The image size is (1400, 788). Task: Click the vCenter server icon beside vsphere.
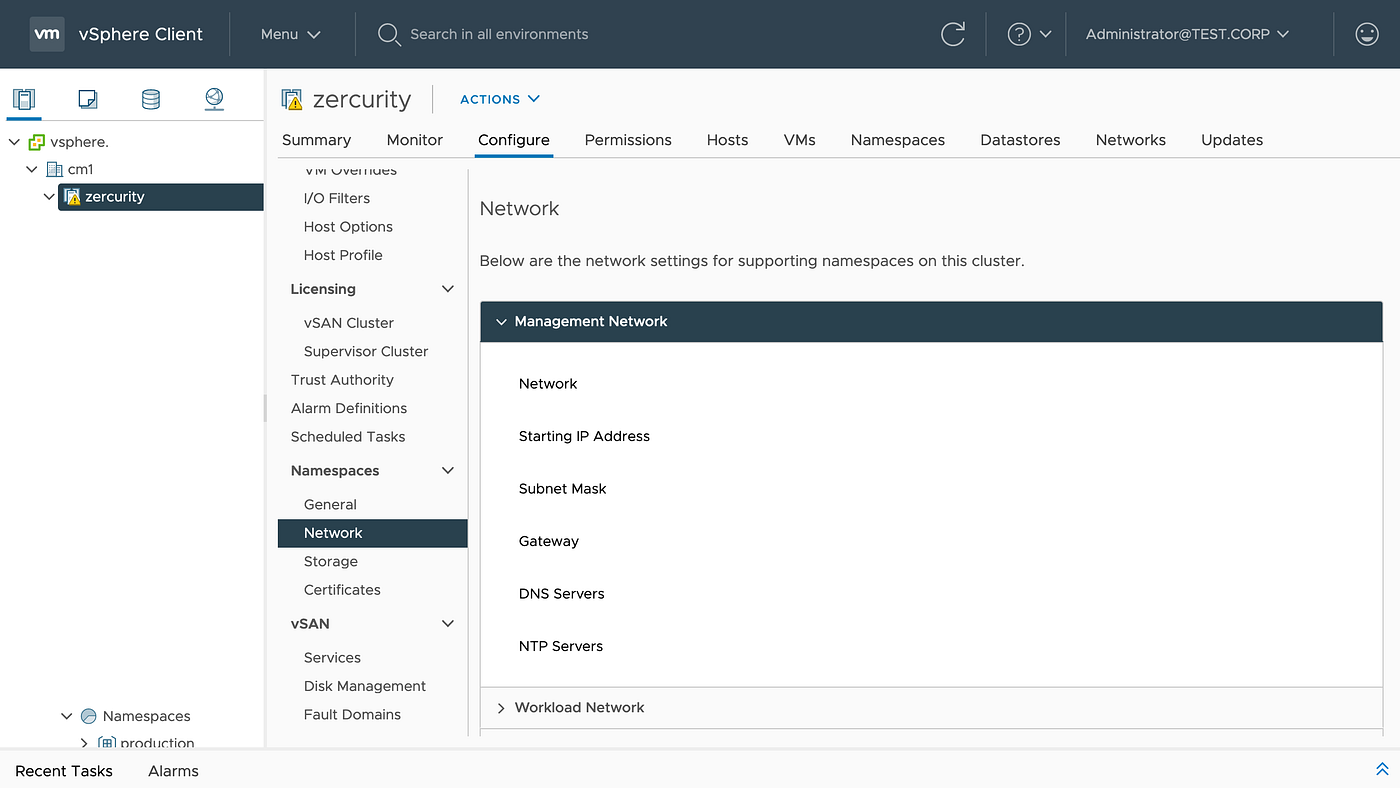click(x=37, y=142)
